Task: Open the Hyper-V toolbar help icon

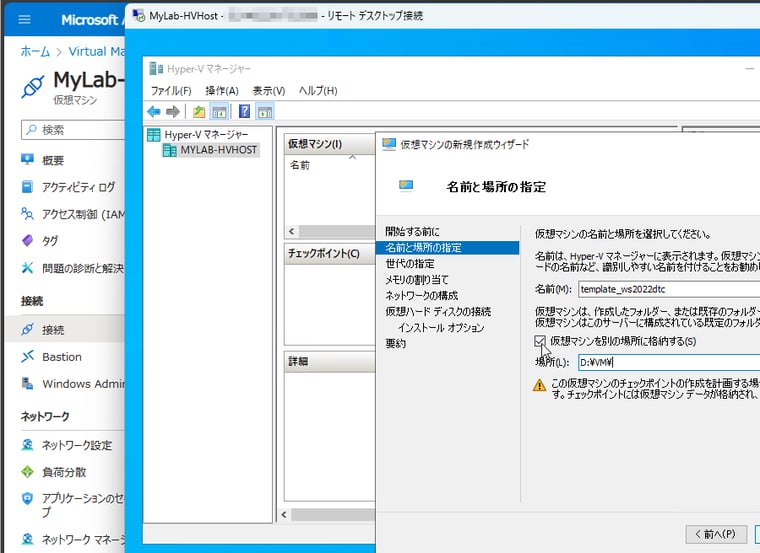Action: [244, 111]
